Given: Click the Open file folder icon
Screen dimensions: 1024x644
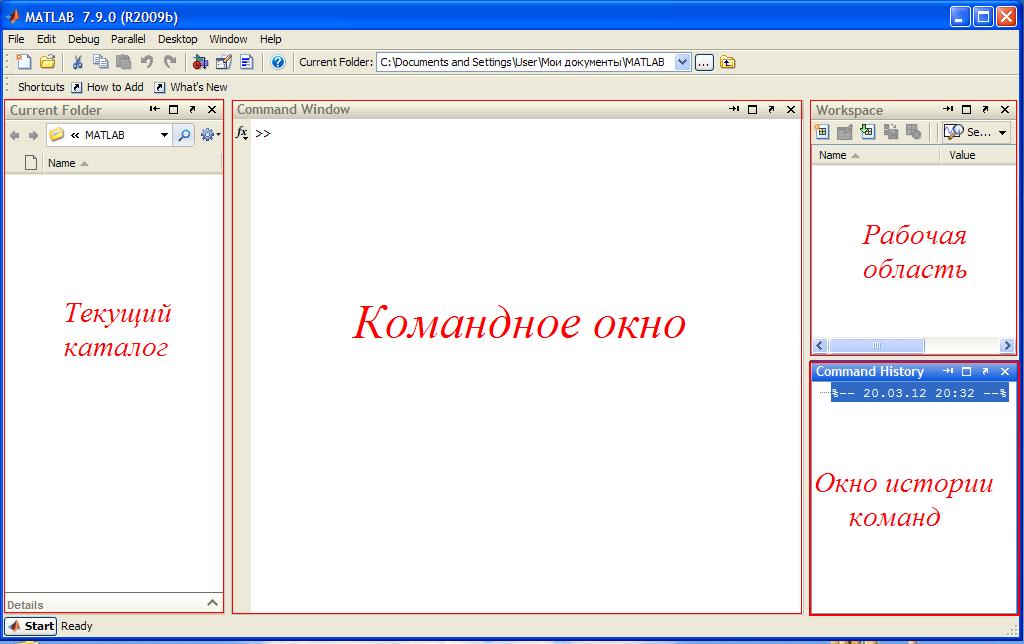Looking at the screenshot, I should click(x=47, y=62).
